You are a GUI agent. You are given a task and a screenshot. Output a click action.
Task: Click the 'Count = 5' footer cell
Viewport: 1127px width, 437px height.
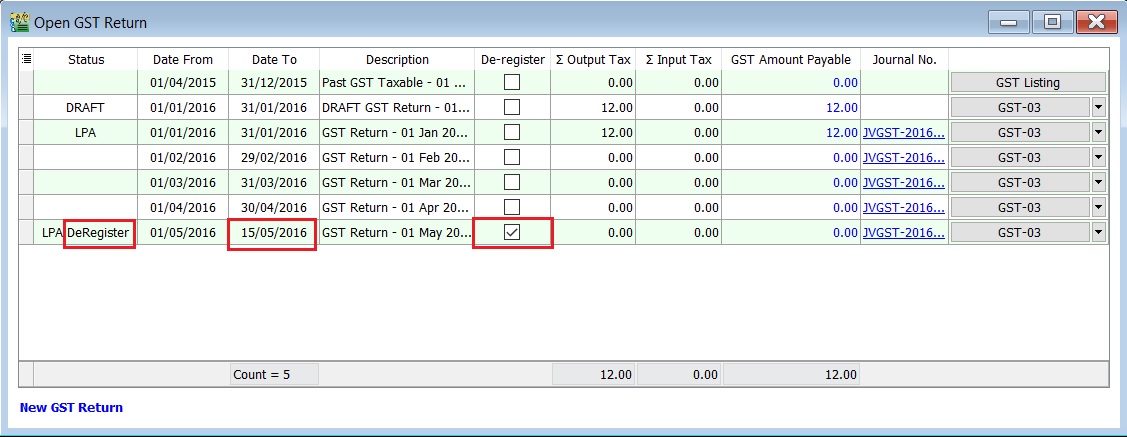pos(274,374)
